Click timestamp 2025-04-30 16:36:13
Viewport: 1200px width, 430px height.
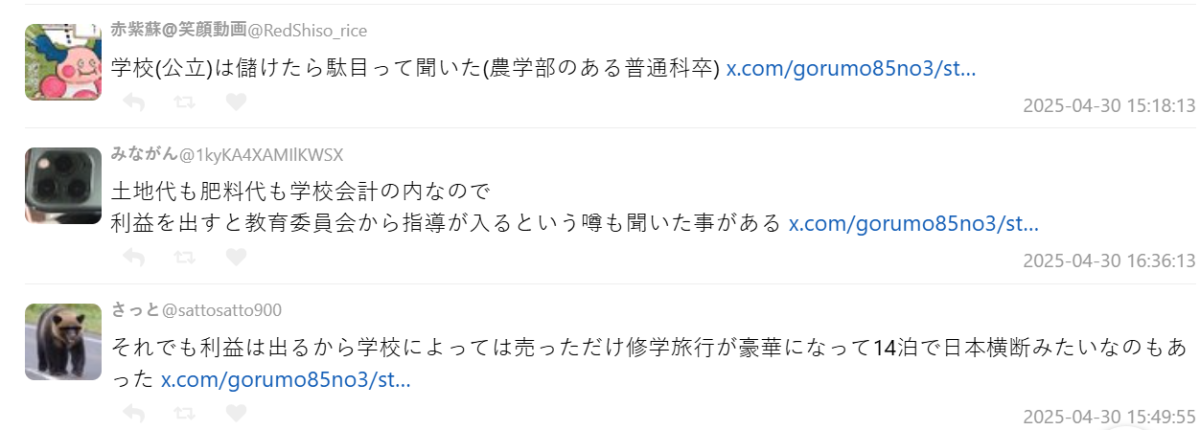(x=1109, y=260)
